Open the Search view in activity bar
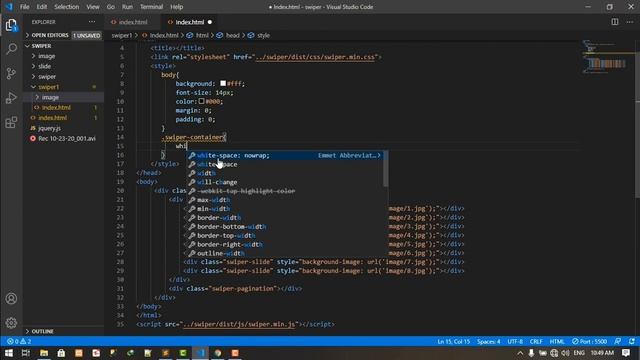The height and width of the screenshot is (360, 640). (x=11, y=49)
